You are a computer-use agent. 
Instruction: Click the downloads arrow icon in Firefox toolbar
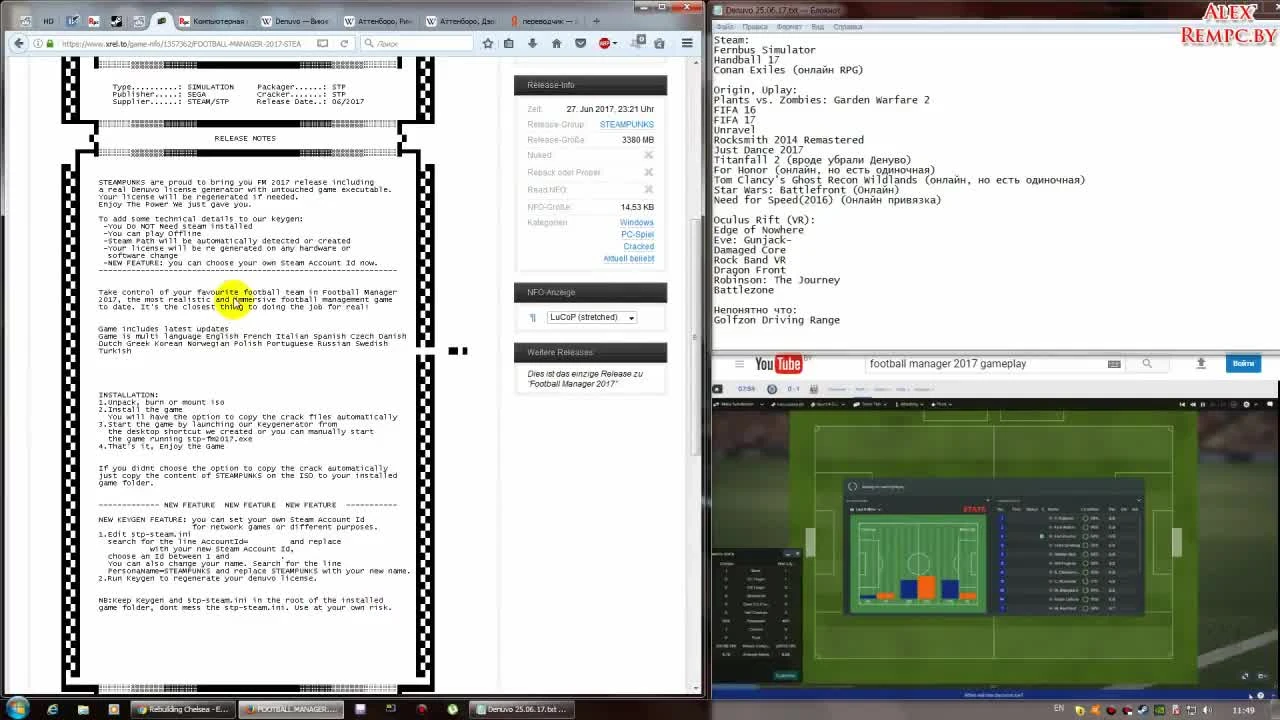pyautogui.click(x=532, y=42)
